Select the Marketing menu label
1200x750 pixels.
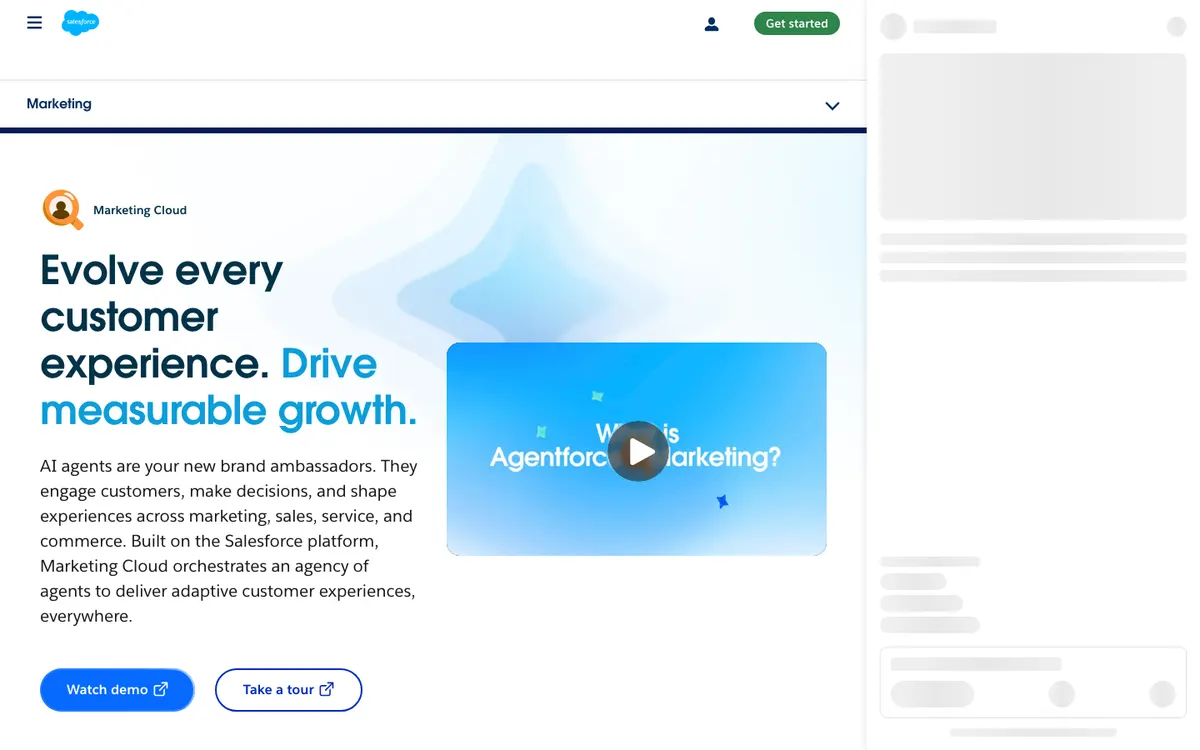tap(59, 104)
